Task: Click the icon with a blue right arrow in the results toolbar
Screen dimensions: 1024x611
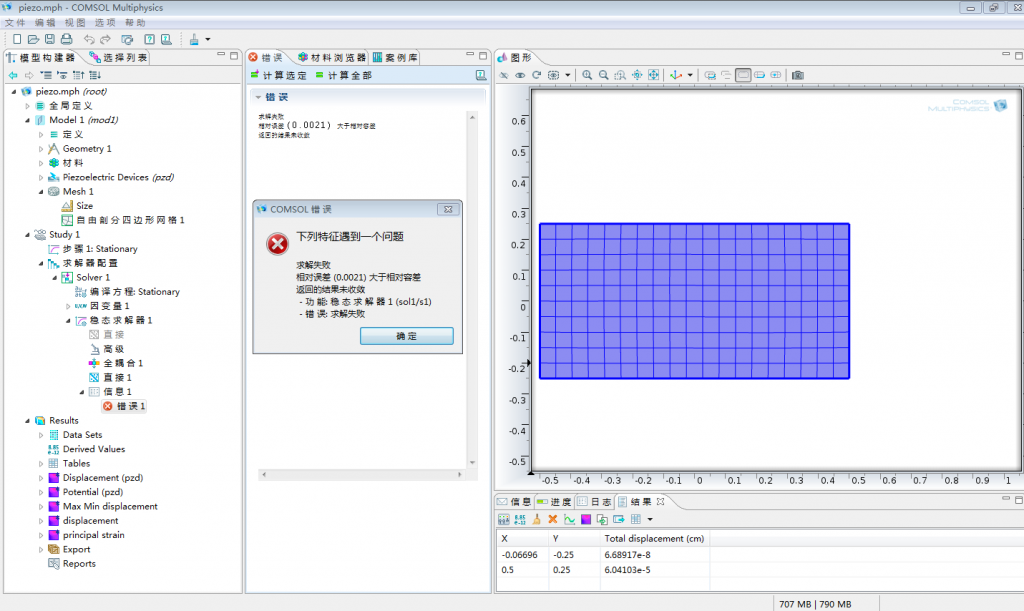Action: click(x=618, y=519)
